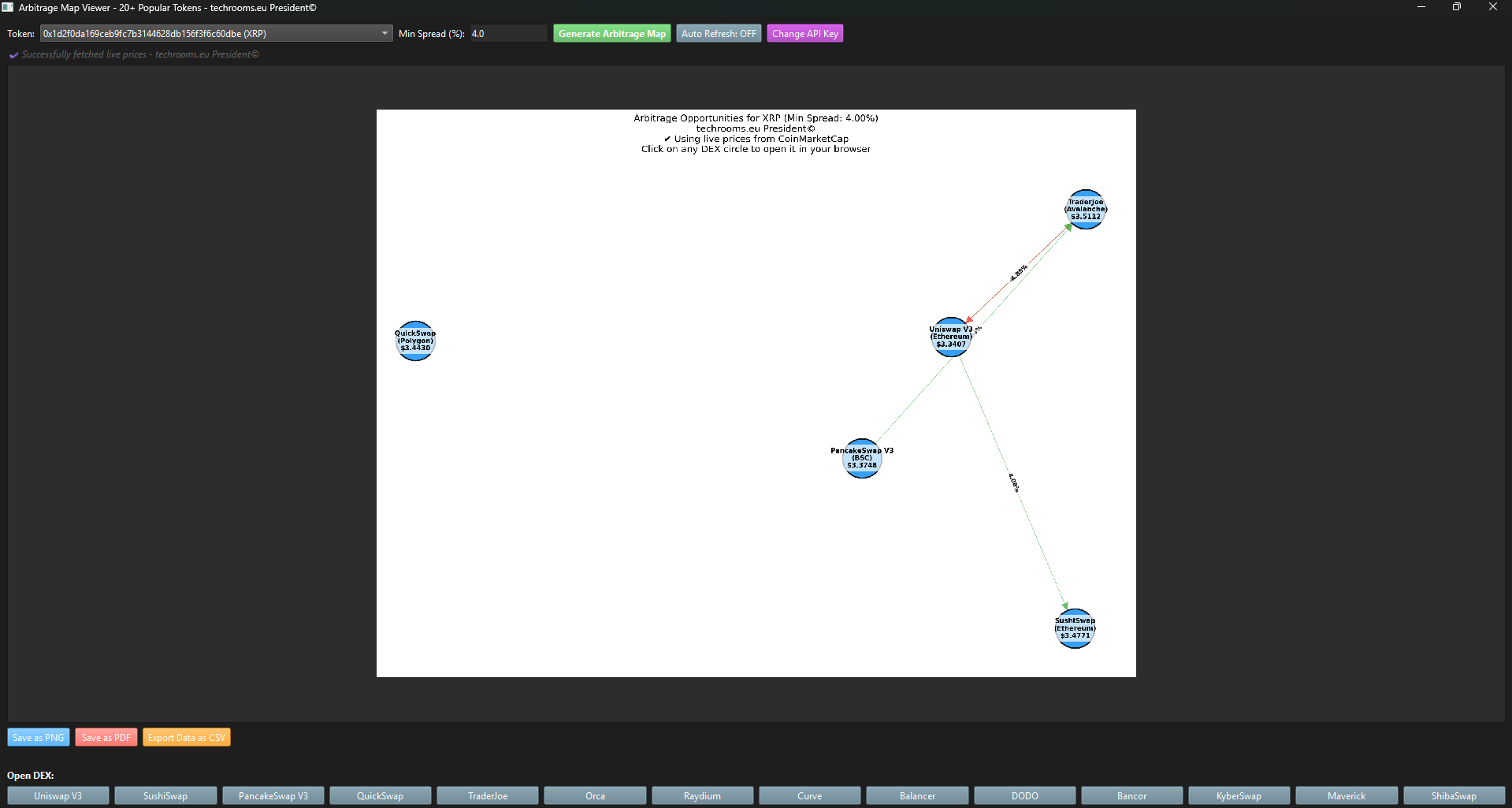Save the map as PDF

coord(106,738)
